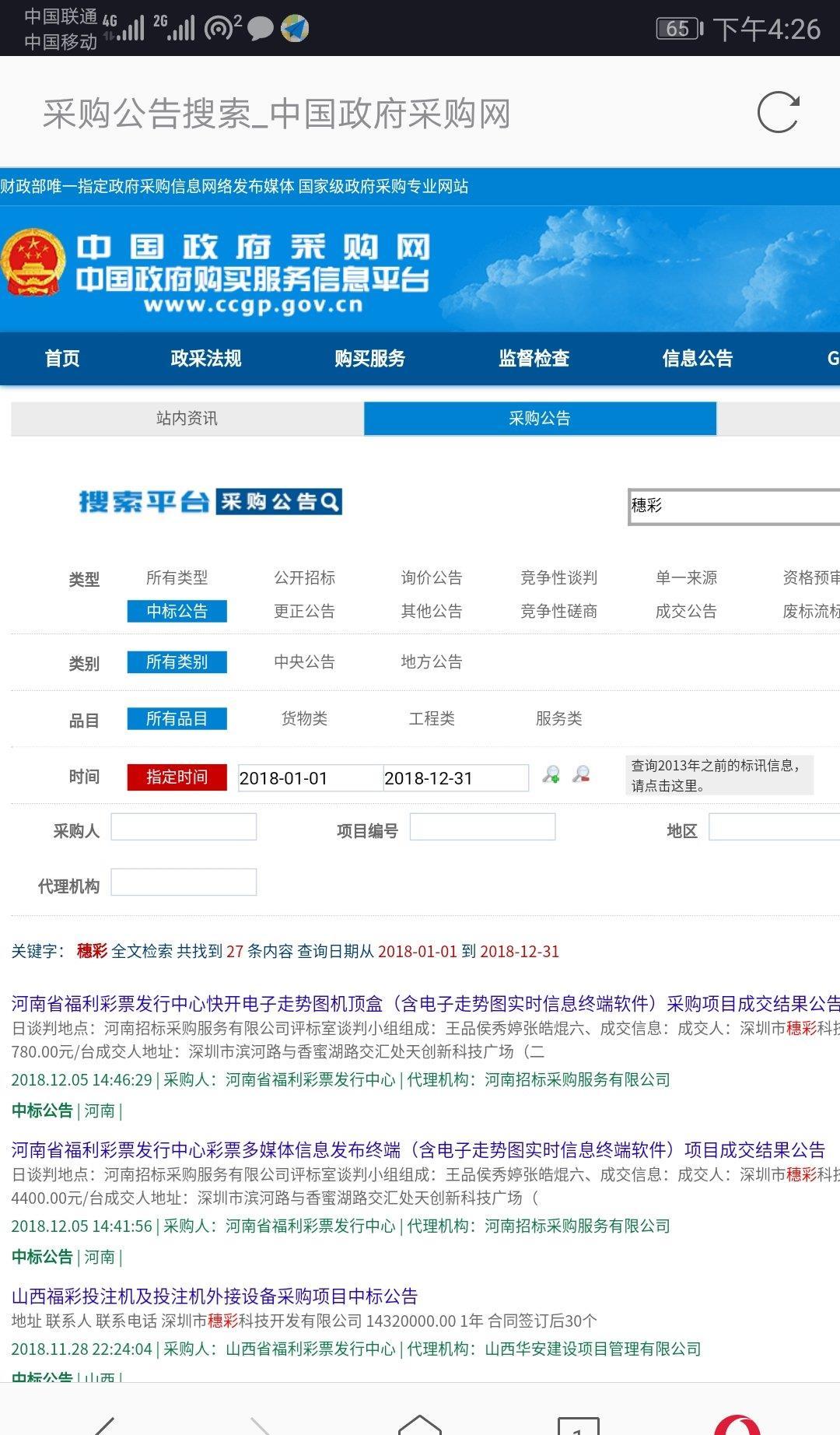
Task: Select the 所有品目 item filter
Action: pyautogui.click(x=177, y=718)
